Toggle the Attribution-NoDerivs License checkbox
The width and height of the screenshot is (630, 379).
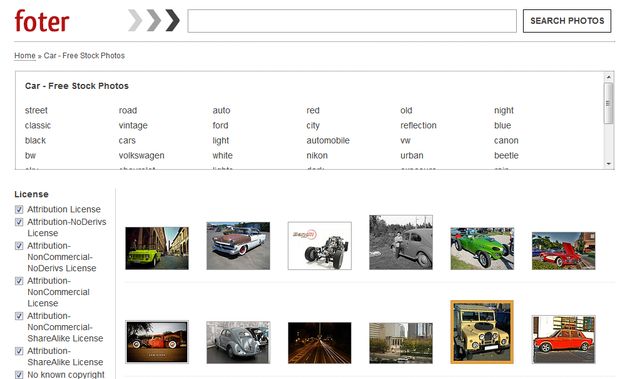click(19, 222)
